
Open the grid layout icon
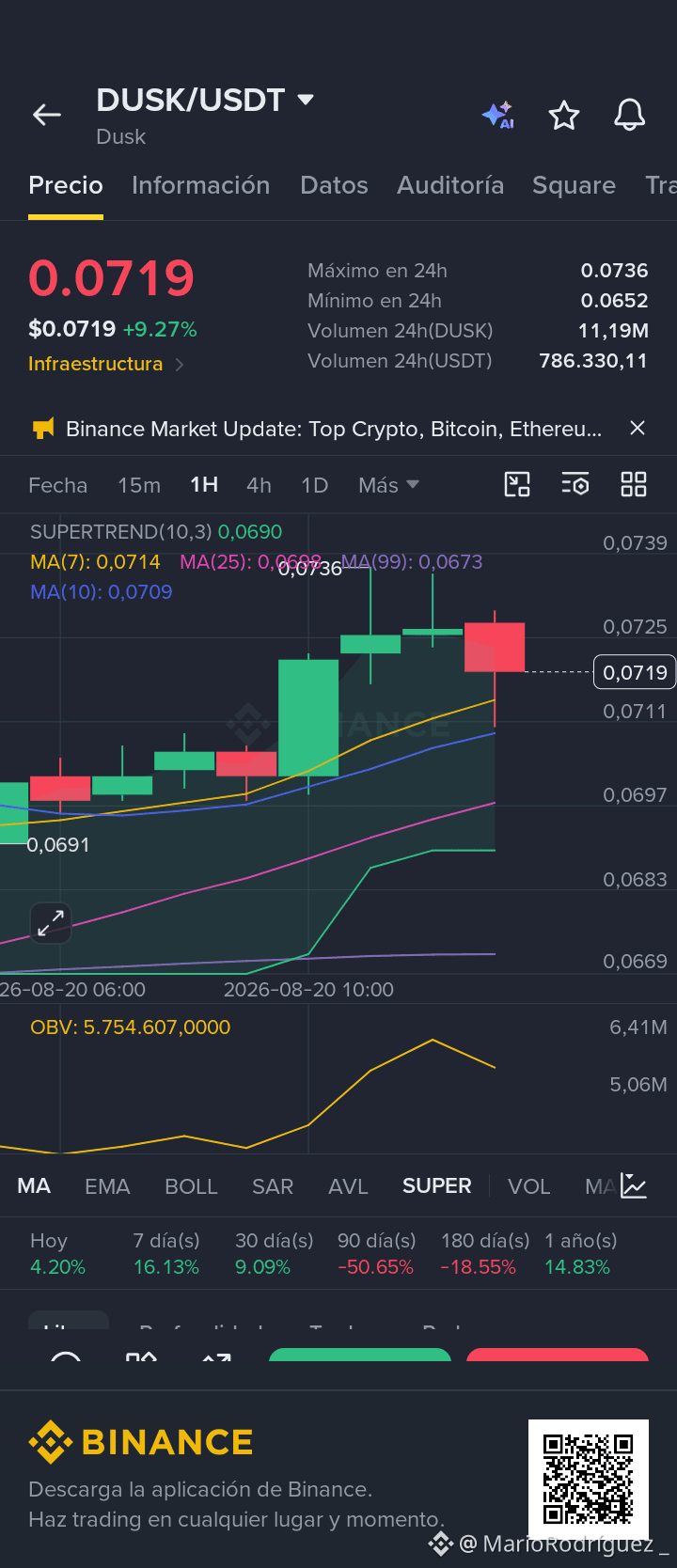pos(634,484)
